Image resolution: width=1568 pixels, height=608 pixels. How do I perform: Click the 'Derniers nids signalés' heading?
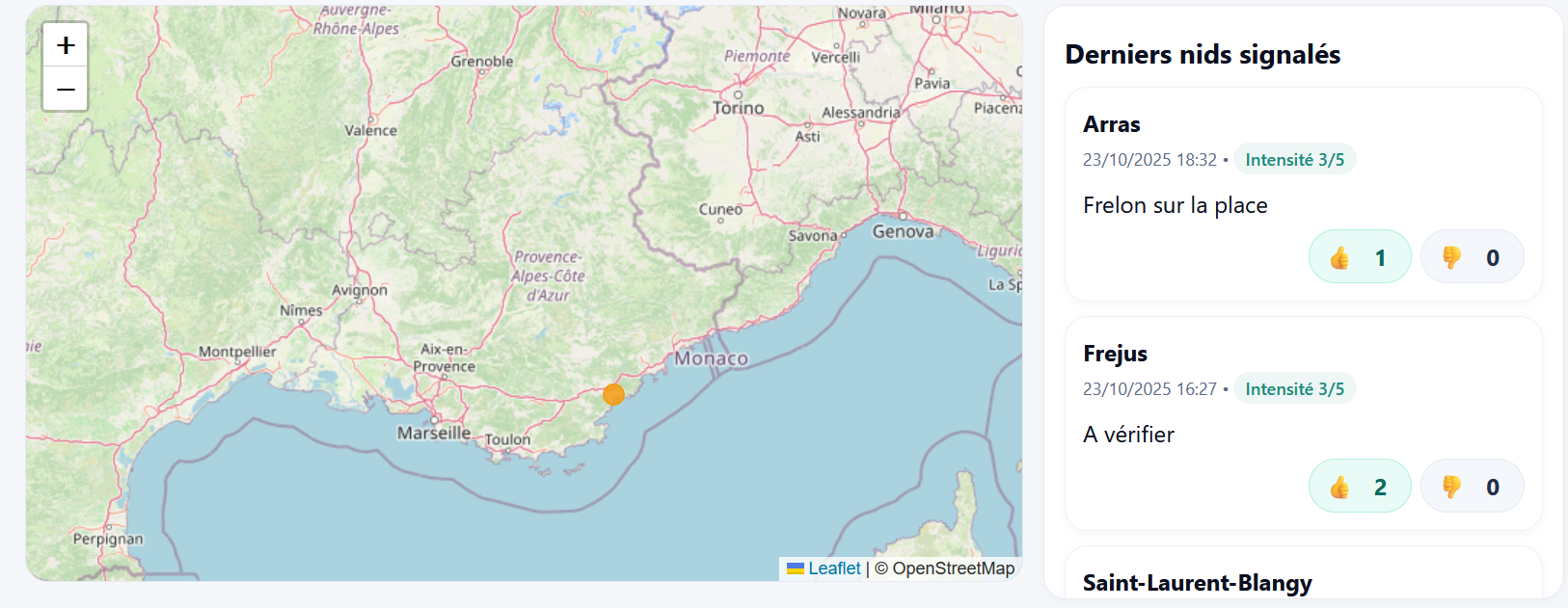click(x=1203, y=55)
